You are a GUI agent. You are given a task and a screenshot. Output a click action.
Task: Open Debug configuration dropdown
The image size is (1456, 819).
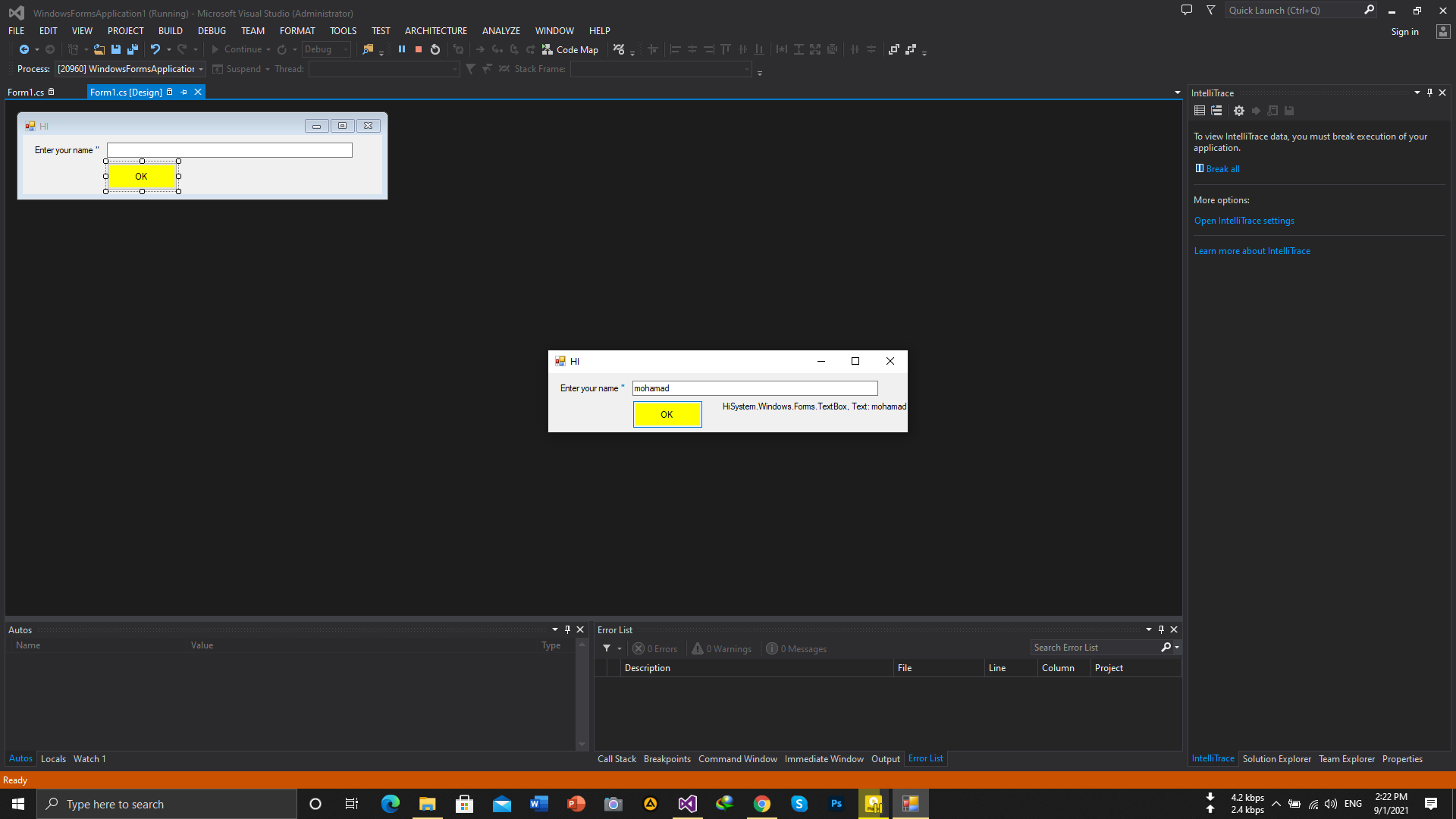tap(327, 49)
